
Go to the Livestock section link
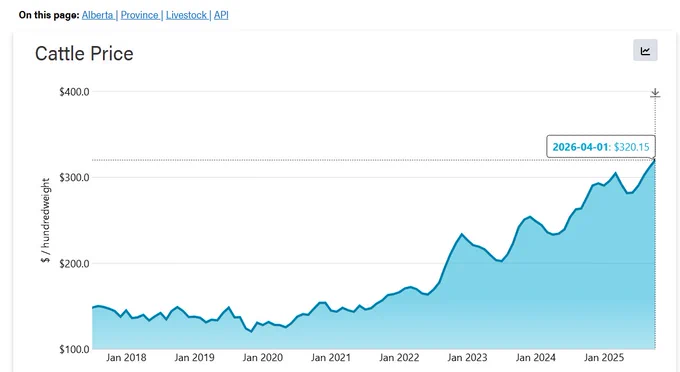(186, 15)
